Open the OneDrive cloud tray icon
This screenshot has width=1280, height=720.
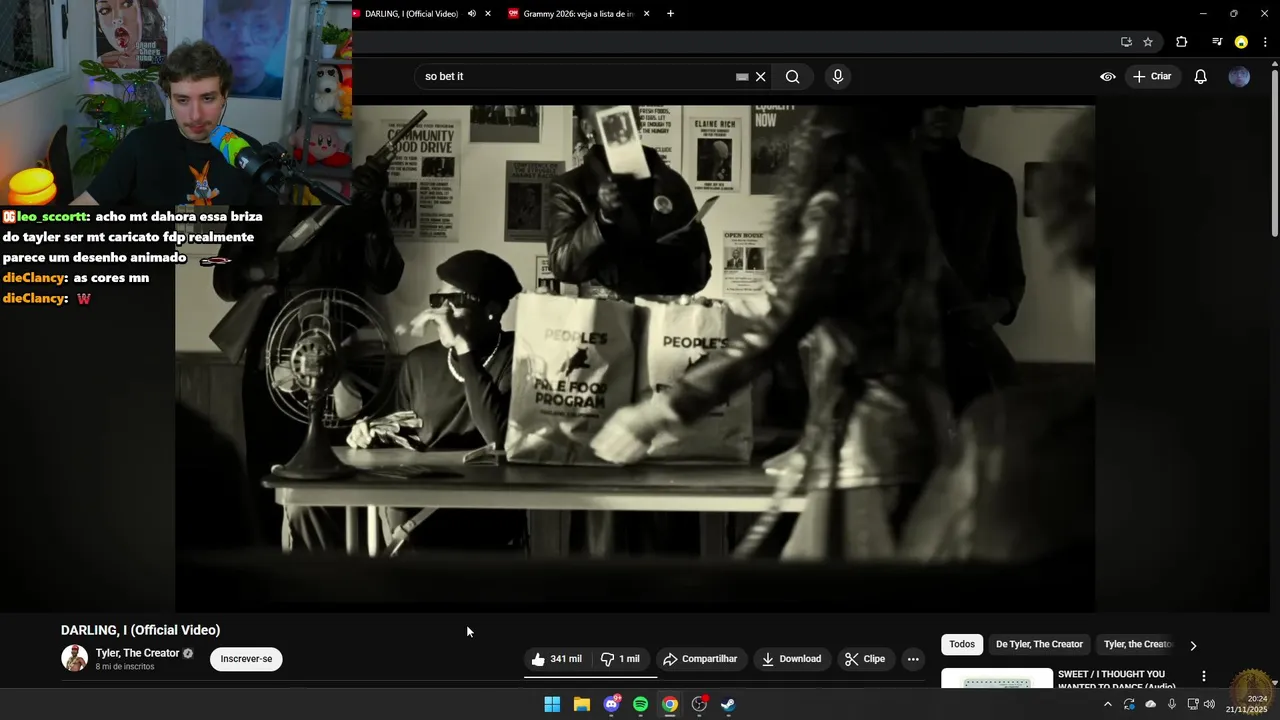[1150, 705]
